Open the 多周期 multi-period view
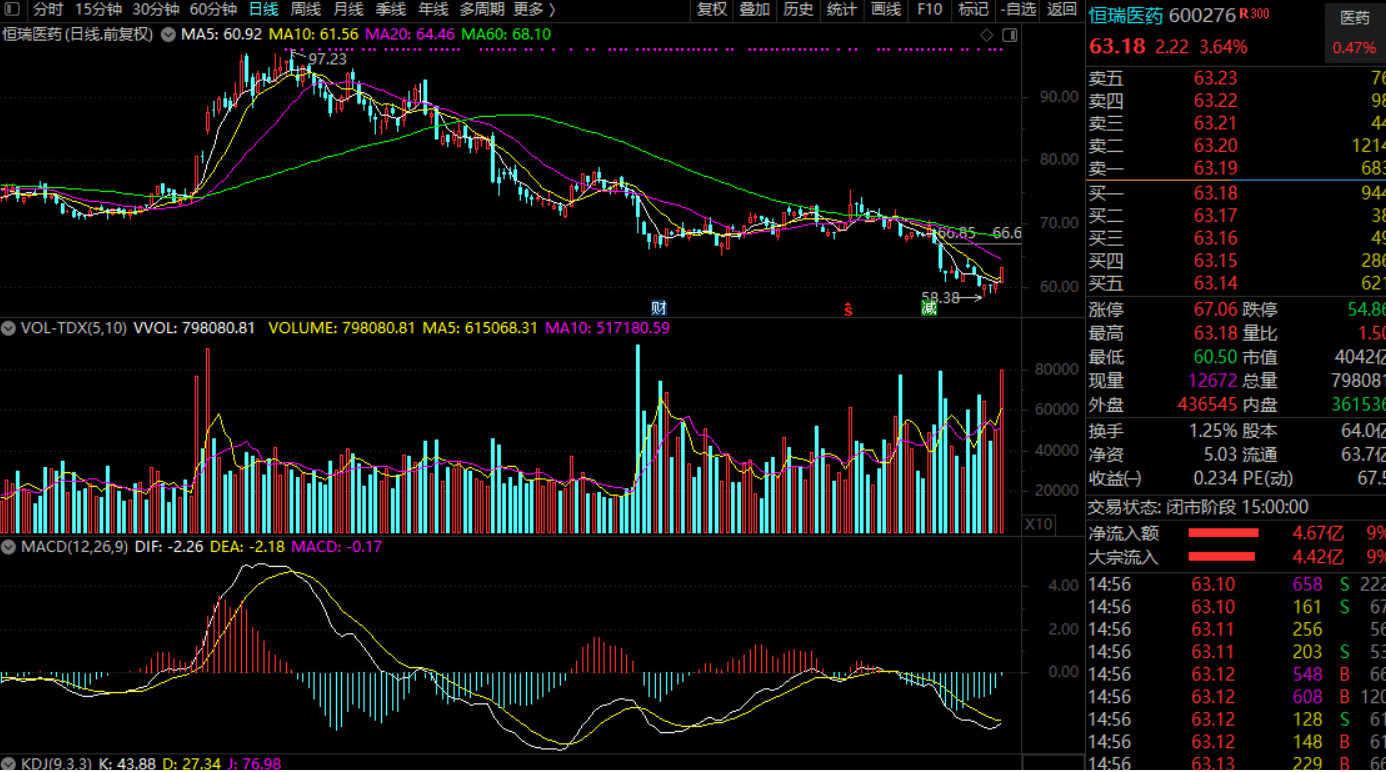Screen dimensions: 1386x772 click(482, 9)
